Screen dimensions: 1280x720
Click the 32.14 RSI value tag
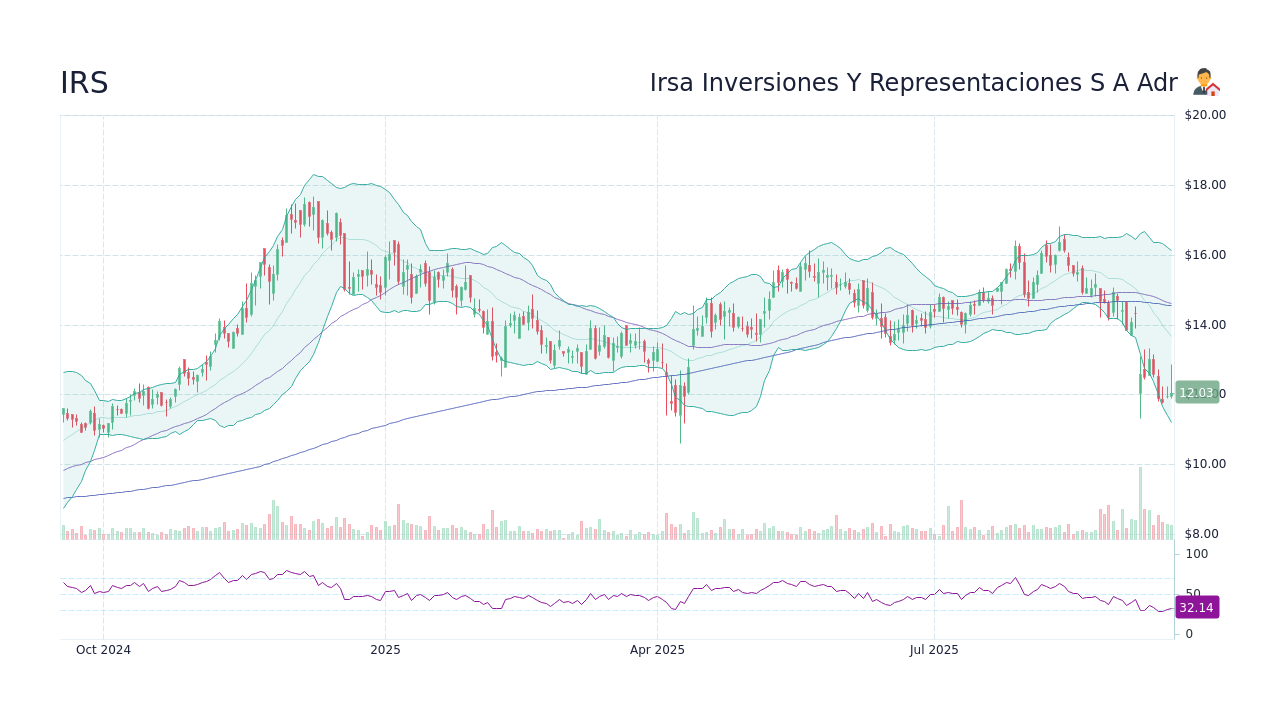click(x=1197, y=607)
